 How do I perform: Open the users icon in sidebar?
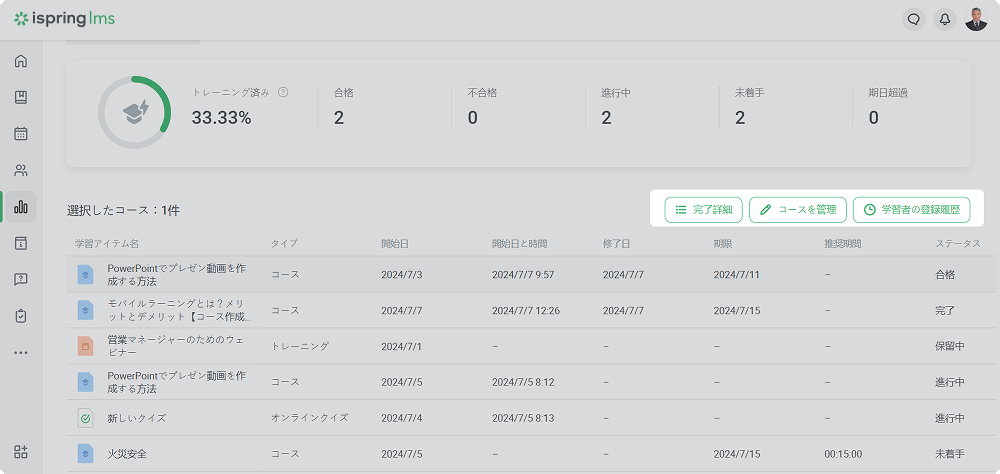(x=21, y=170)
